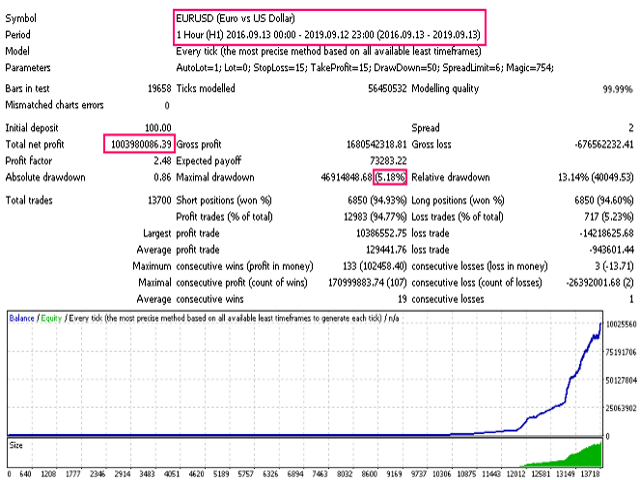Click consecutive loss value -26392001.68 (2)

tap(600, 282)
